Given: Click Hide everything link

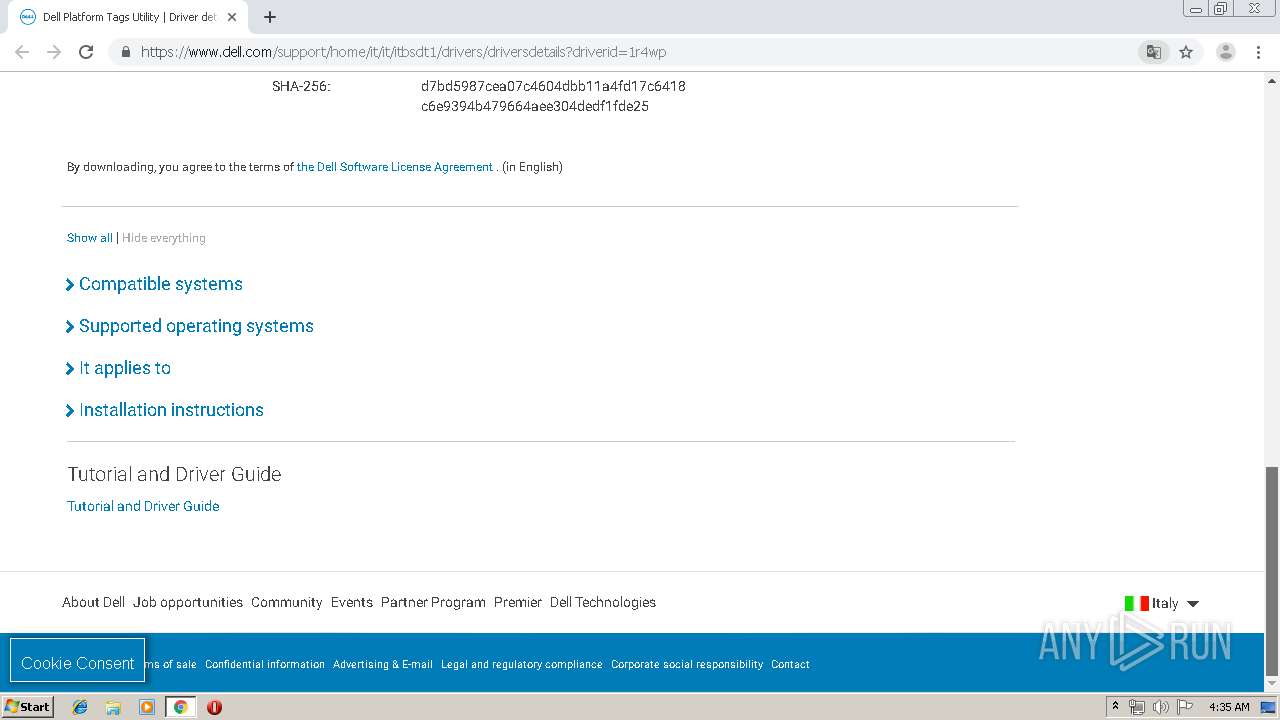Looking at the screenshot, I should (x=164, y=238).
